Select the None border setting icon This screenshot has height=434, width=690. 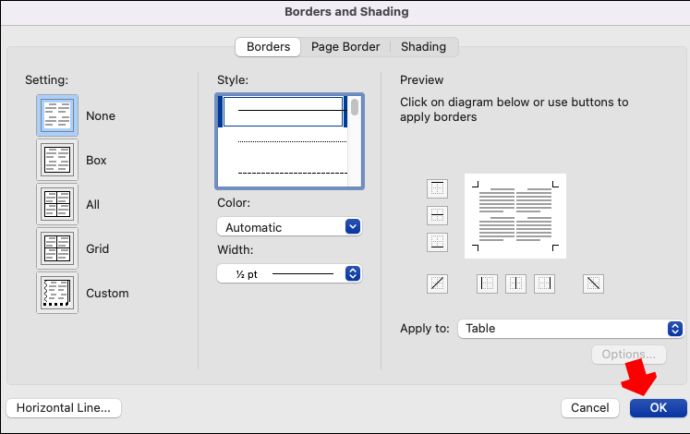[57, 115]
